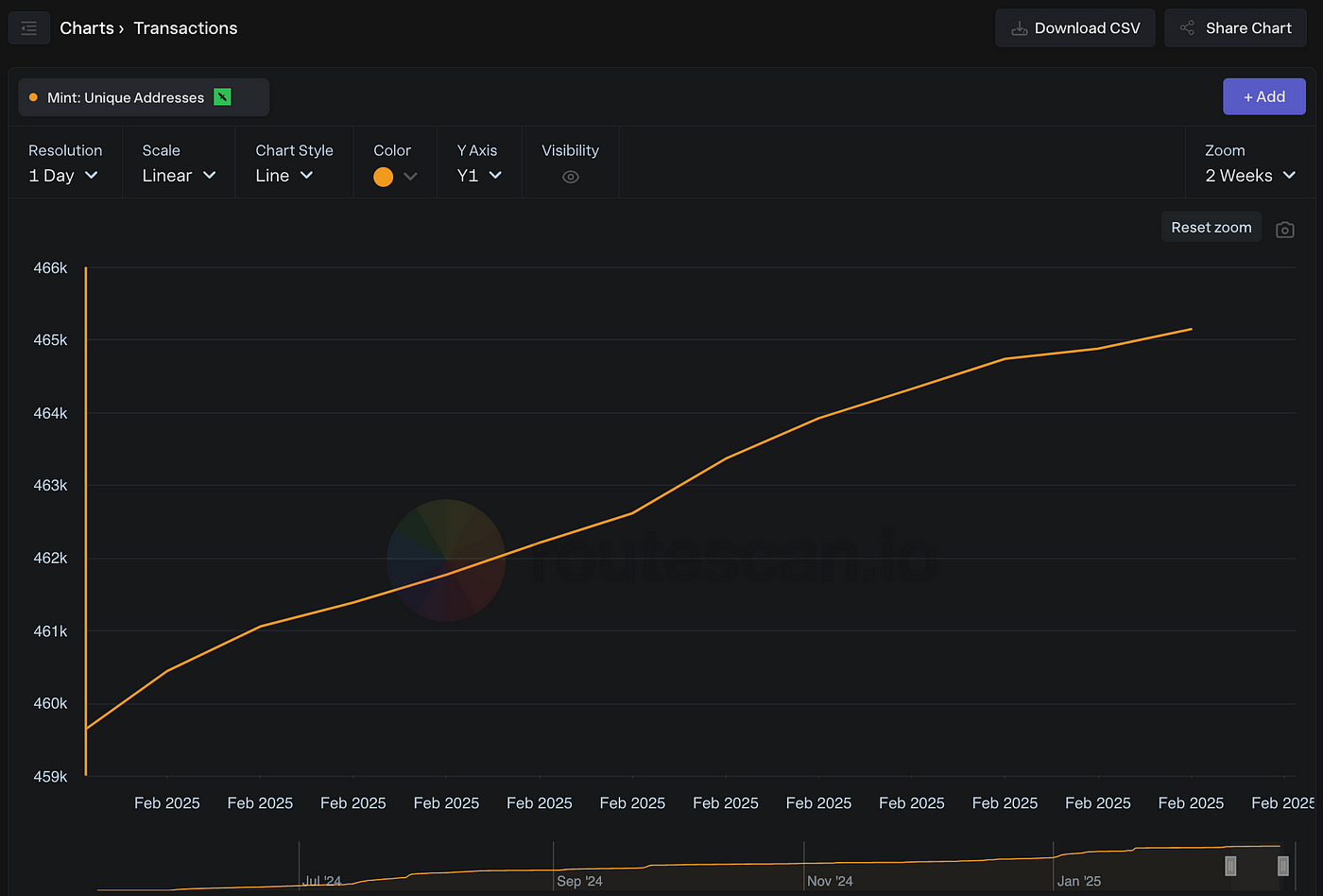This screenshot has height=896, width=1323.
Task: Select the Transactions breadcrumb item
Action: click(x=185, y=28)
